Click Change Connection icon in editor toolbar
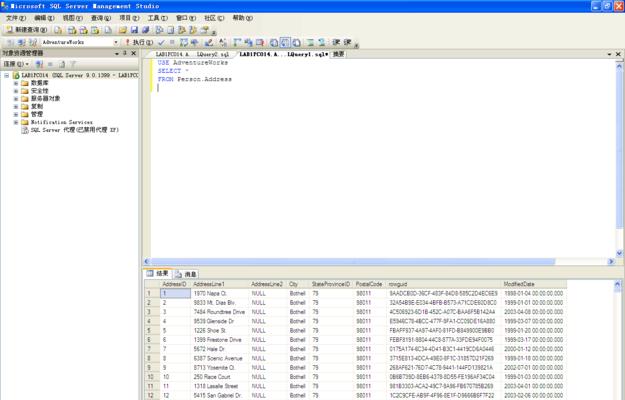 click(33, 42)
